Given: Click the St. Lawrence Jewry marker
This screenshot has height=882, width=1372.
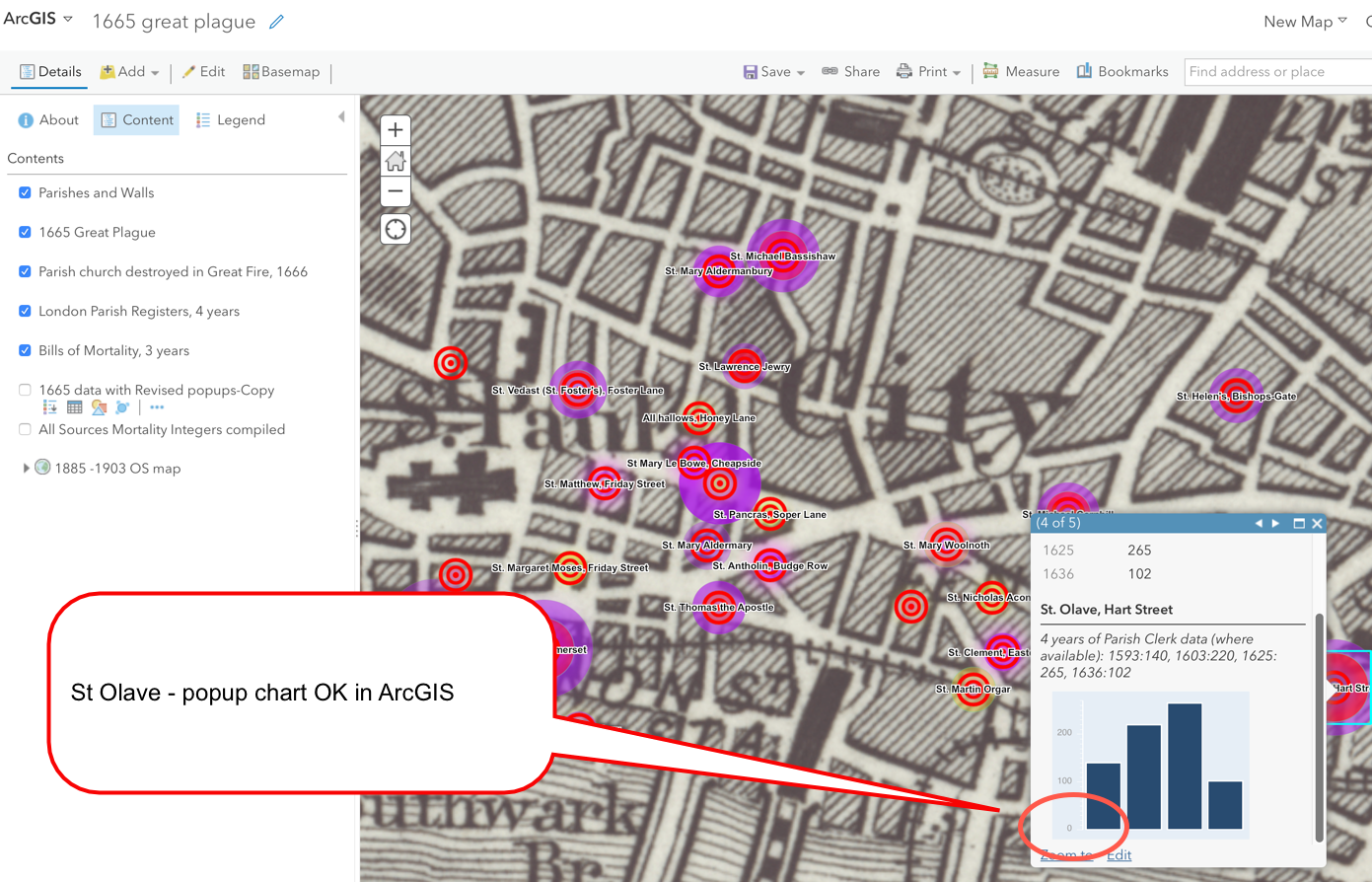Looking at the screenshot, I should pyautogui.click(x=744, y=366).
